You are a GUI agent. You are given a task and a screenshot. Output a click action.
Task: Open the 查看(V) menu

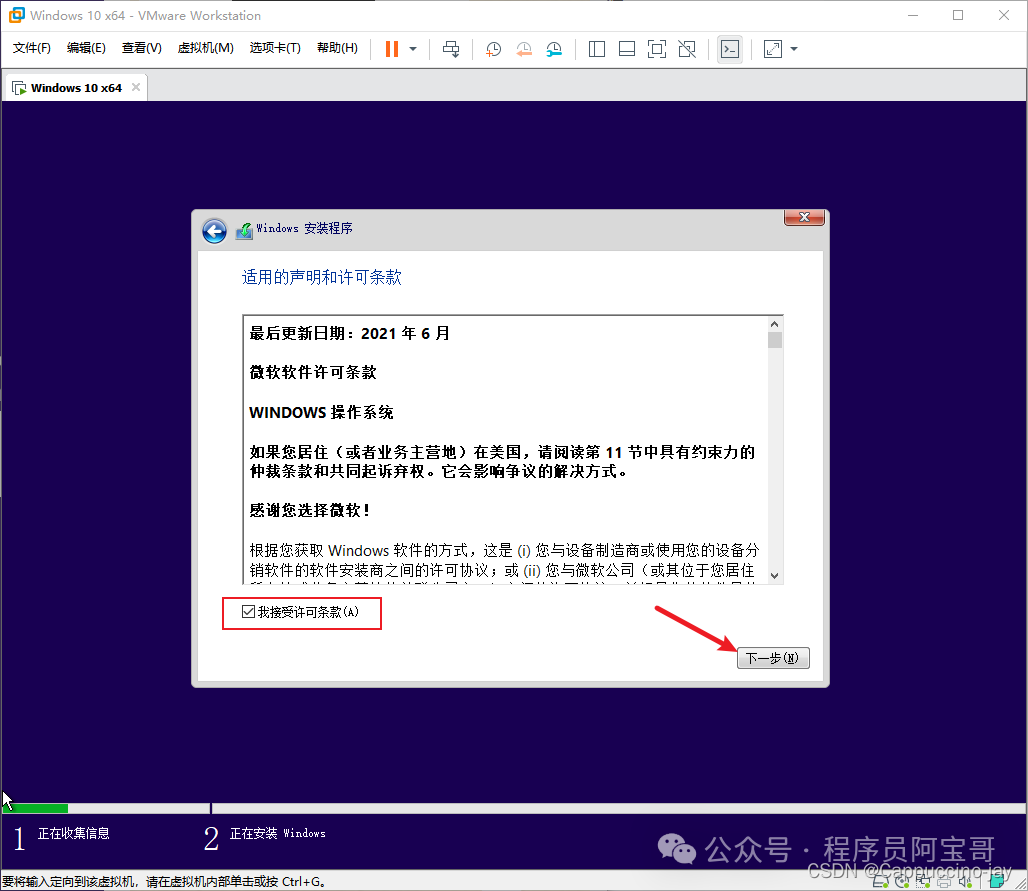click(x=142, y=48)
